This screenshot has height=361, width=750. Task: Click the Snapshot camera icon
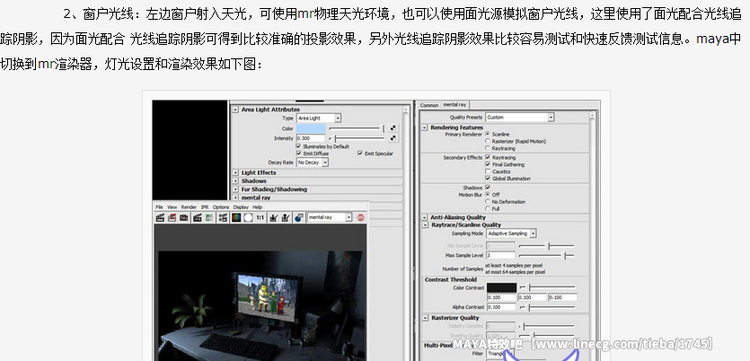coord(184,218)
